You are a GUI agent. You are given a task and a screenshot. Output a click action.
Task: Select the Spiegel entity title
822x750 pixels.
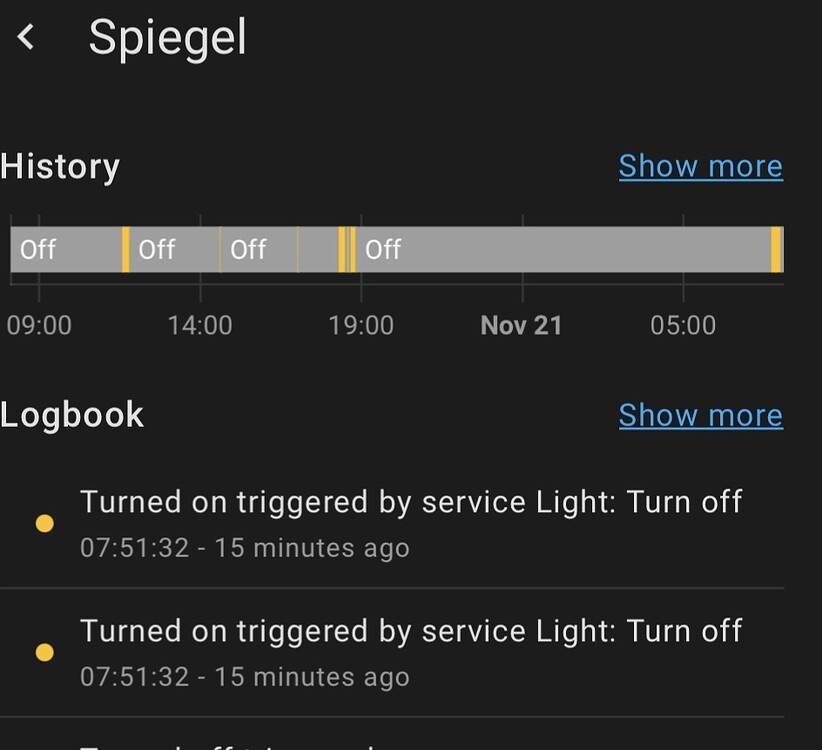coord(168,37)
